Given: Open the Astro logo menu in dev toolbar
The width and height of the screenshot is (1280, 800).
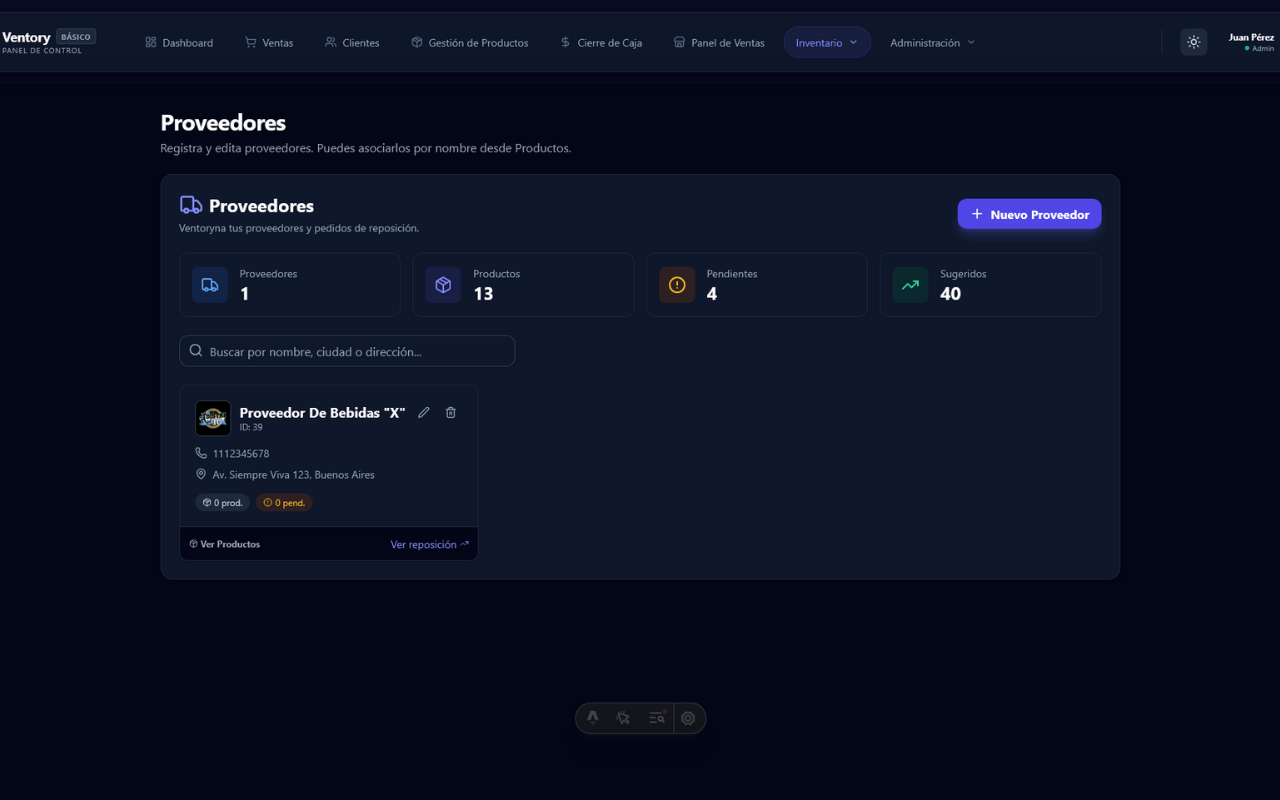Looking at the screenshot, I should [593, 718].
